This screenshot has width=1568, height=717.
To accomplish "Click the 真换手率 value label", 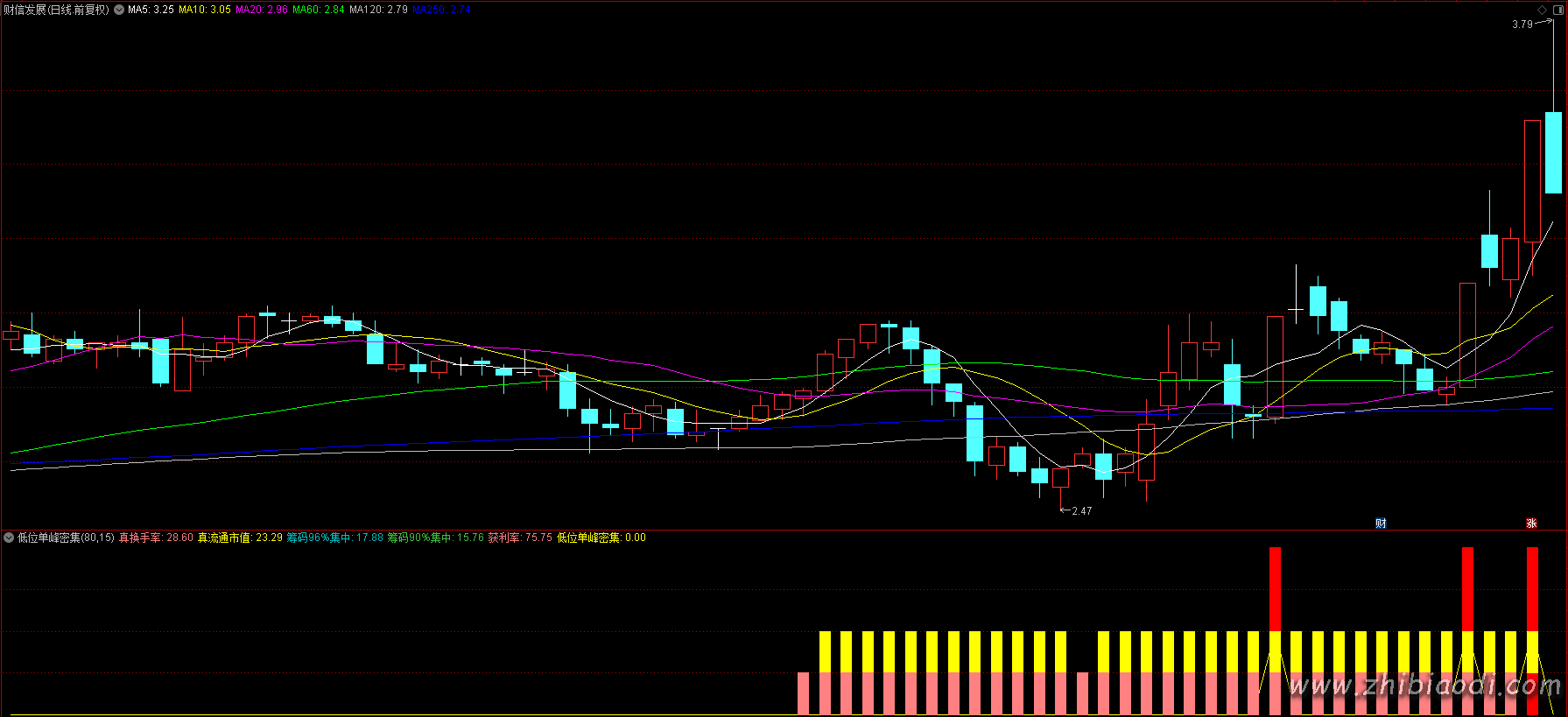I will pyautogui.click(x=156, y=538).
